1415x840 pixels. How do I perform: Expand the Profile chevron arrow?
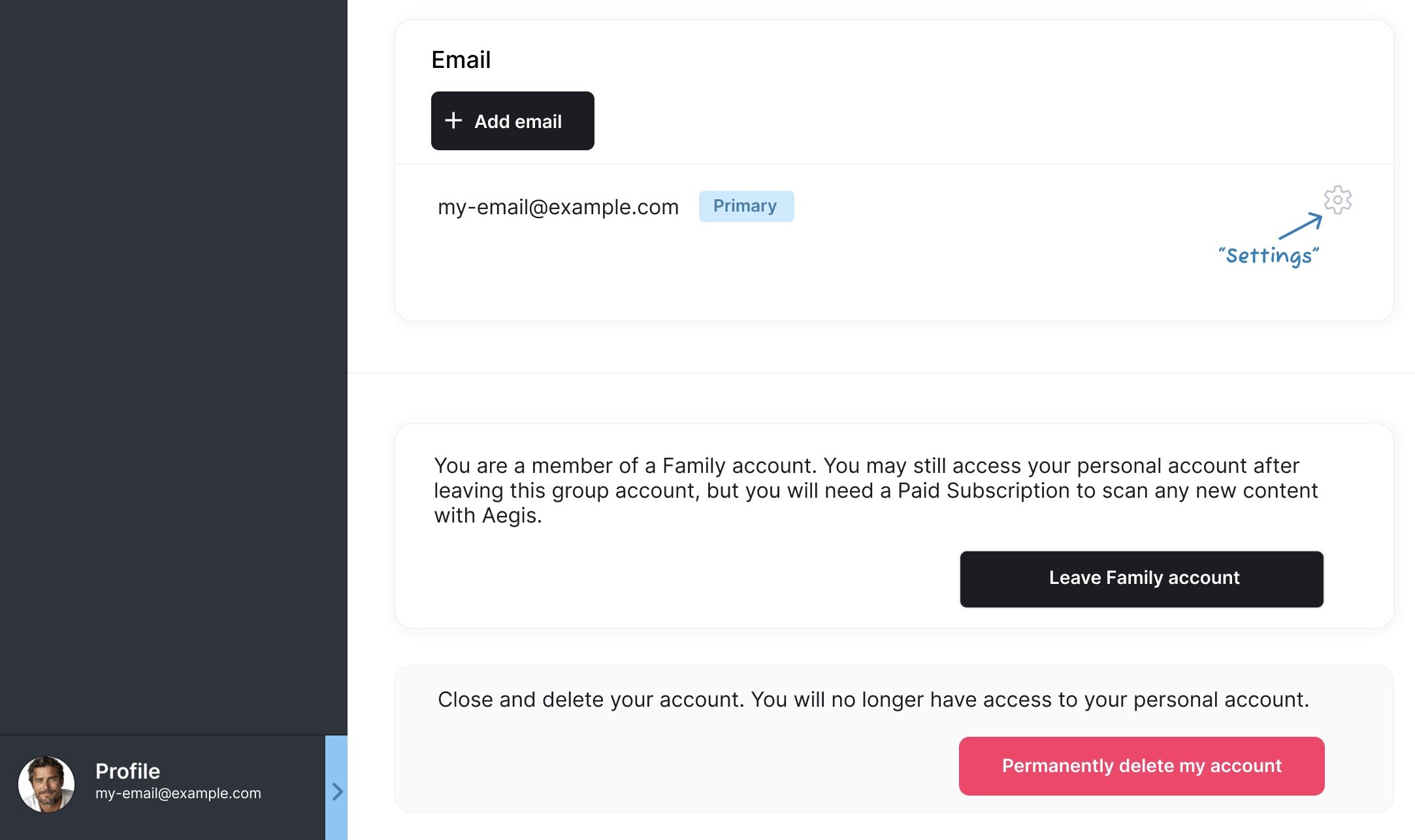tap(337, 792)
